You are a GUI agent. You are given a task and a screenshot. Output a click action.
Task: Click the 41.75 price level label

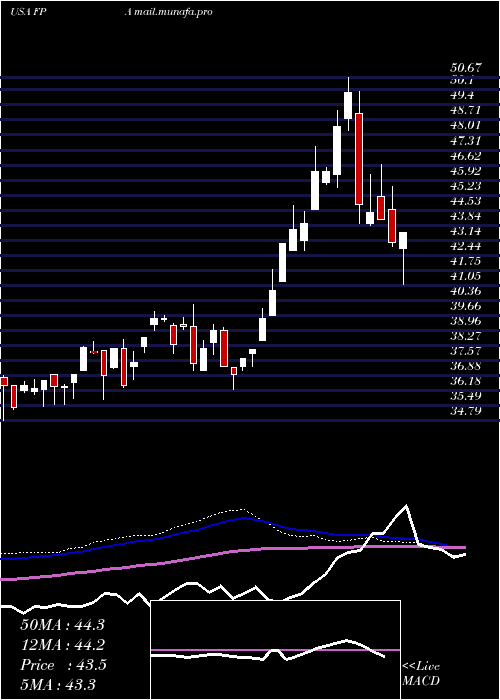[x=466, y=261]
